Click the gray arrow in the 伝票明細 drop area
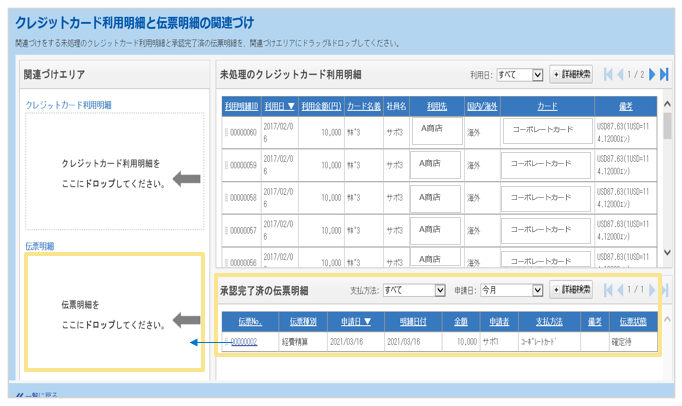This screenshot has height=406, width=682. point(186,320)
